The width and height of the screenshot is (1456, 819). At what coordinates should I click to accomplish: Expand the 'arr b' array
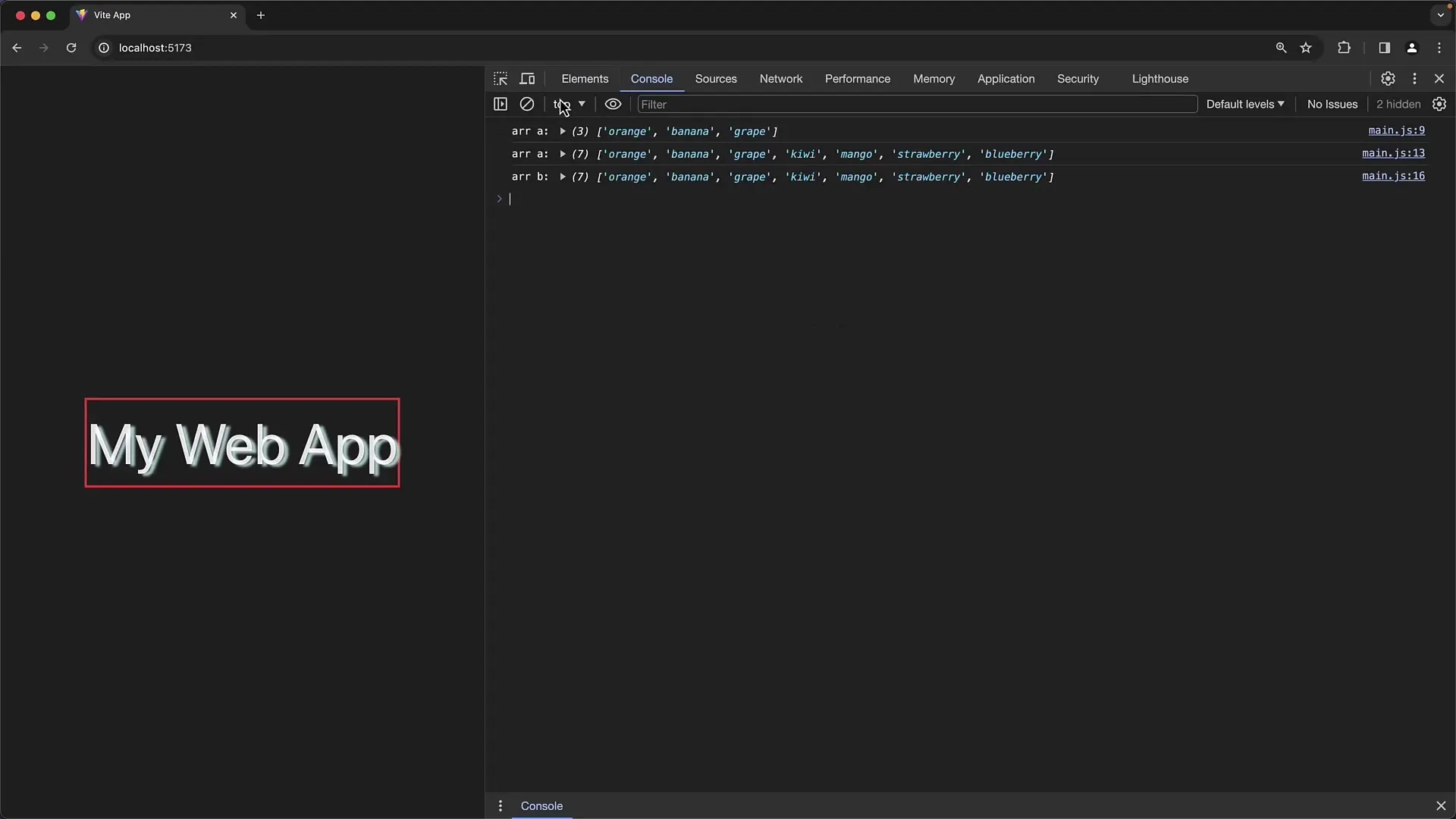click(x=563, y=177)
